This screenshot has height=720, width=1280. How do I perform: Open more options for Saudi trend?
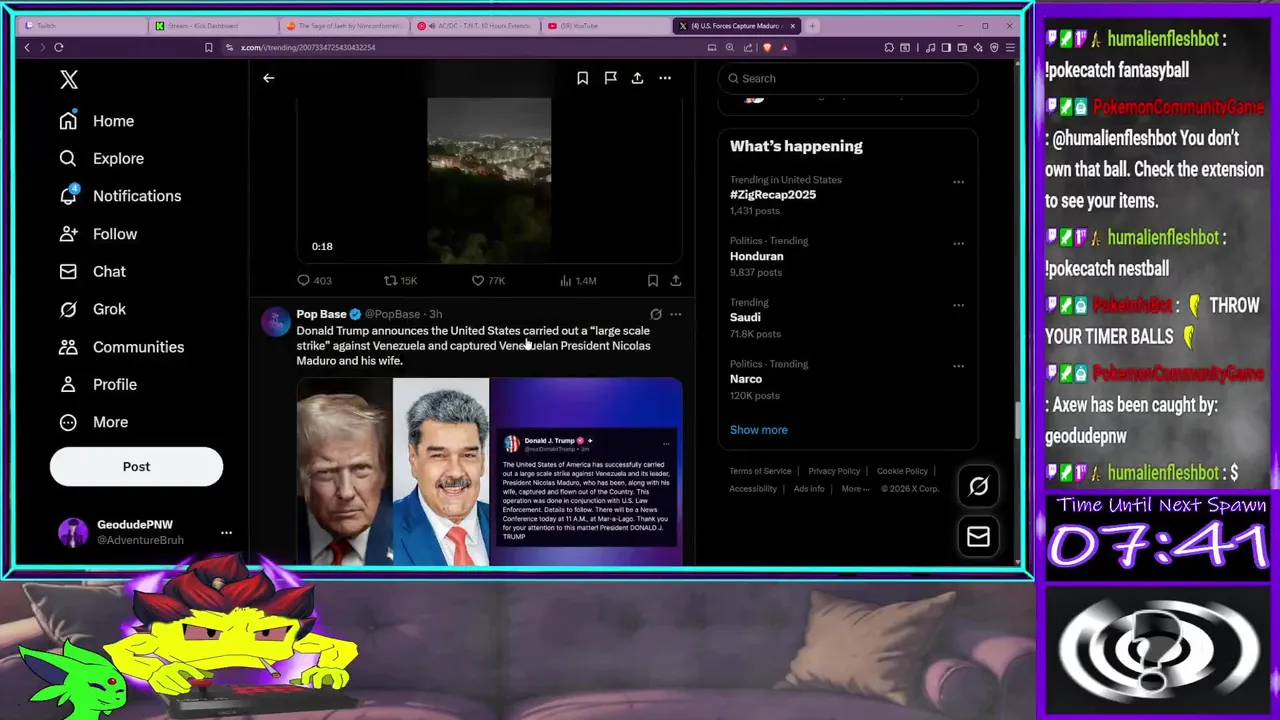958,305
